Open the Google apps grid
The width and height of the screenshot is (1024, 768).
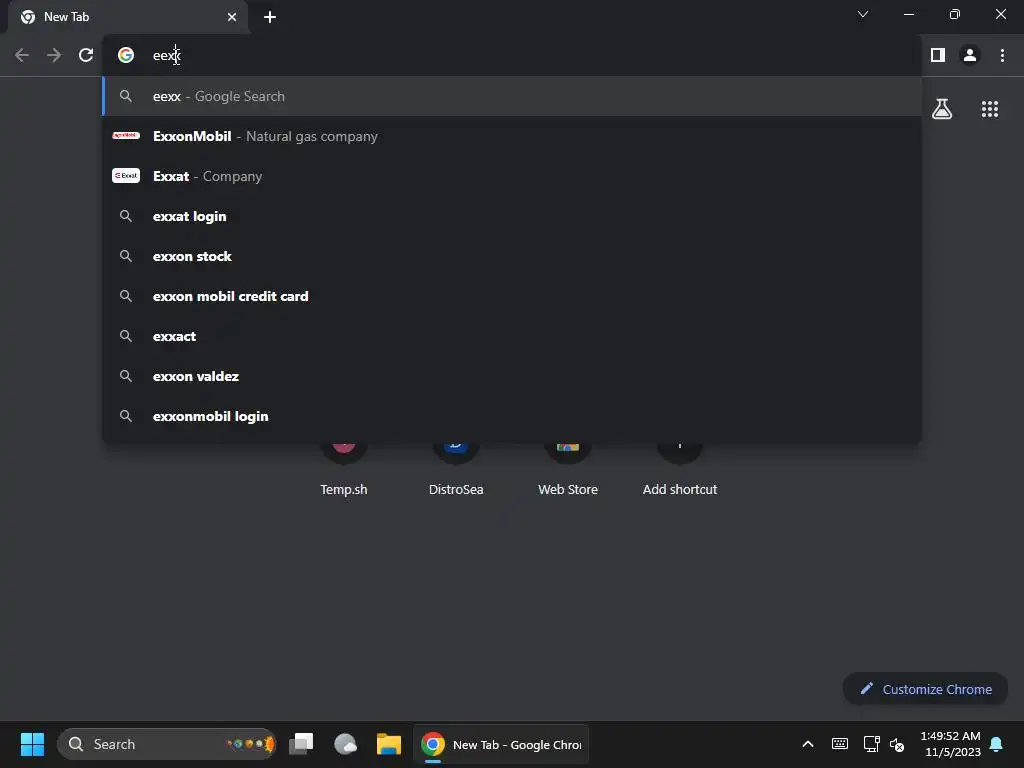point(990,109)
